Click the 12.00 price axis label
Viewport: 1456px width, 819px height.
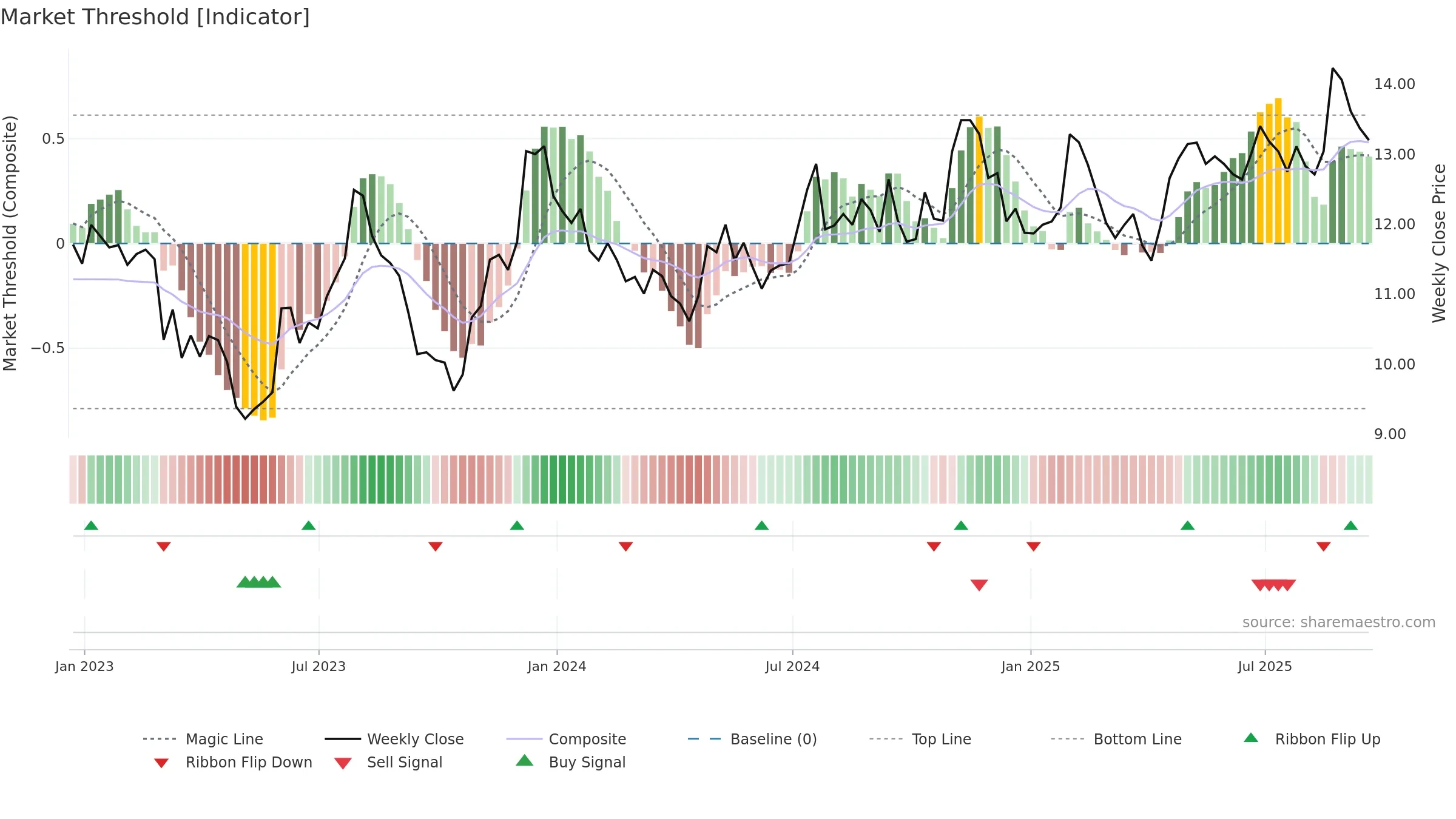[1395, 224]
